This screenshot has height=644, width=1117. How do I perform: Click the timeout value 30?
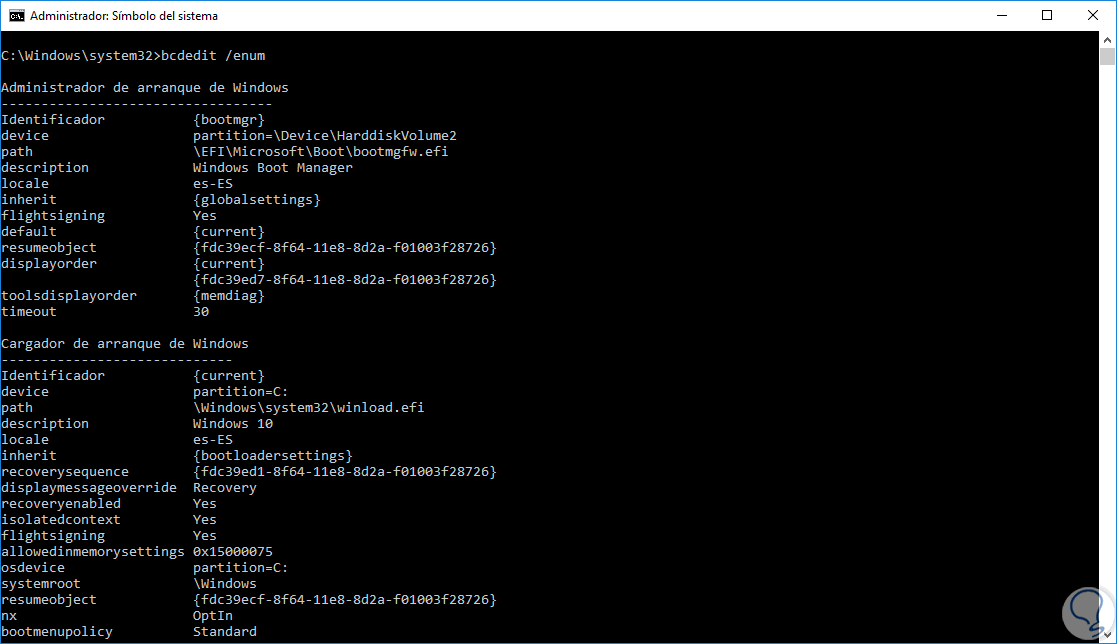200,312
